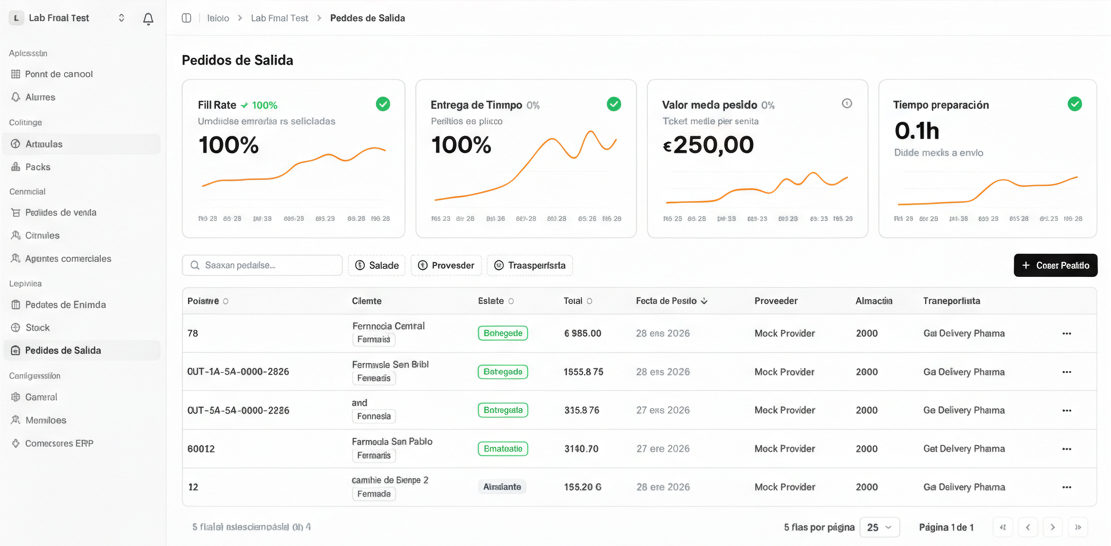
Task: Open row actions menu for order 60012
Action: click(x=1066, y=449)
